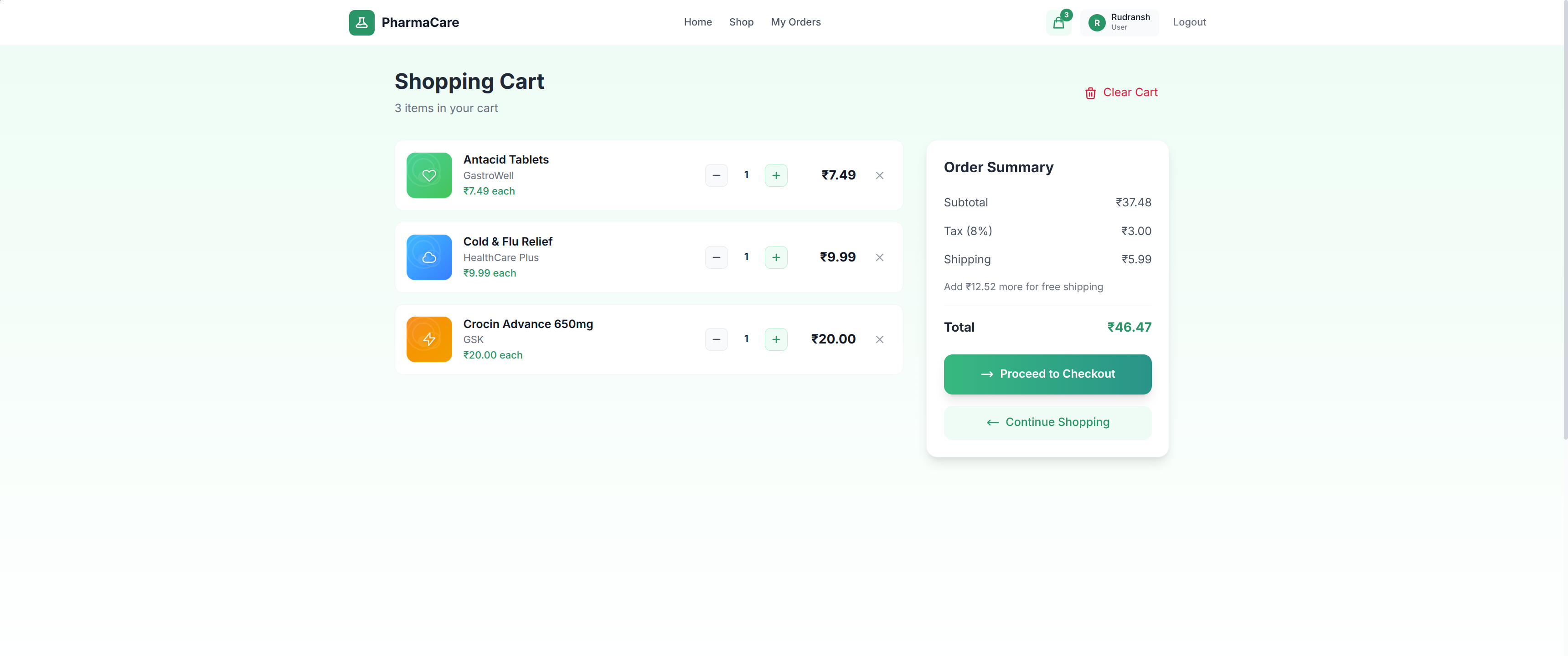Click the ₹9.99 each price label
Viewport: 1568px width, 656px height.
[490, 273]
